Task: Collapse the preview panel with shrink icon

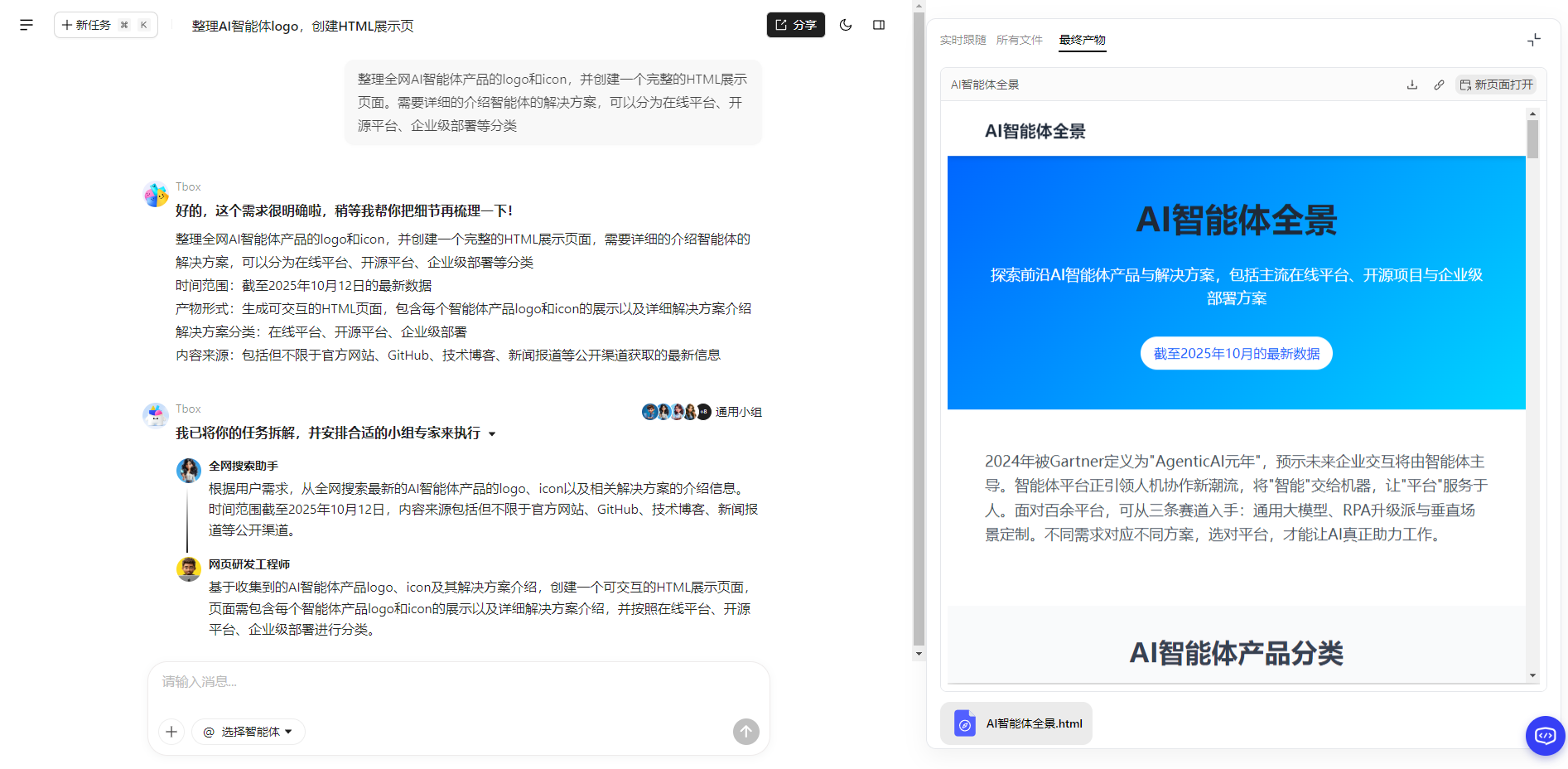Action: pyautogui.click(x=1533, y=40)
